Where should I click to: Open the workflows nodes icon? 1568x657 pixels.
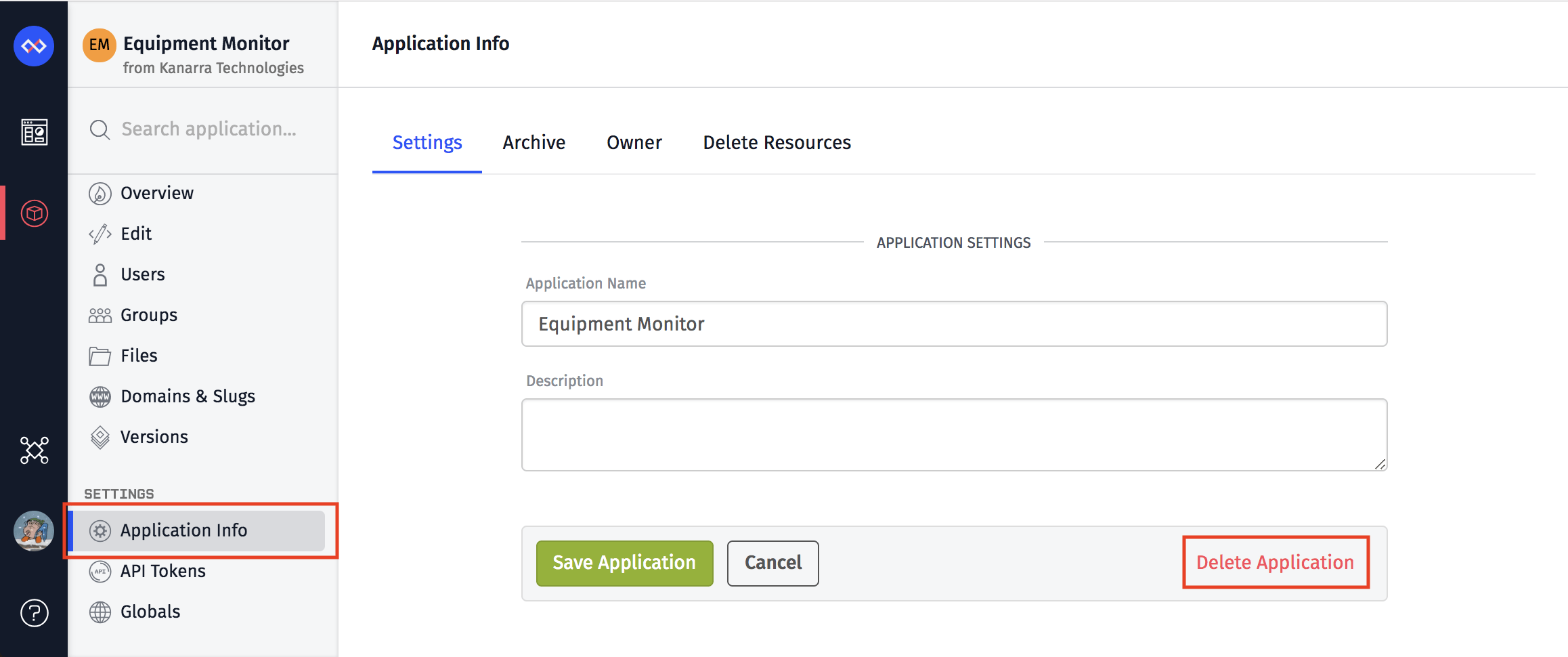pos(34,450)
